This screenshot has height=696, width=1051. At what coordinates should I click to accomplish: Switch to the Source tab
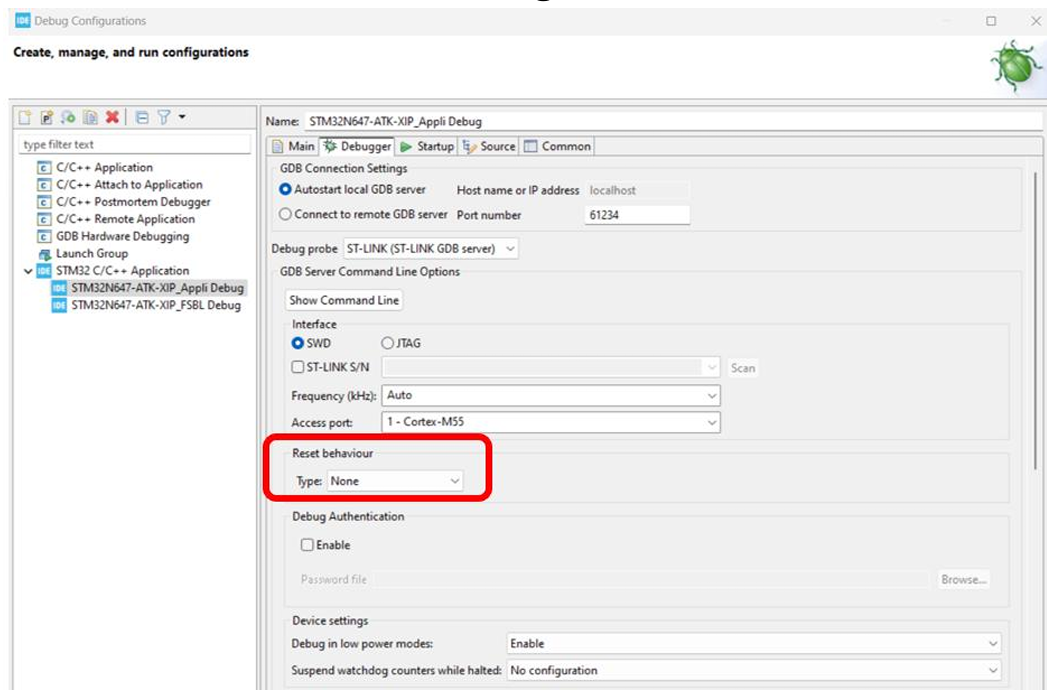click(x=489, y=146)
